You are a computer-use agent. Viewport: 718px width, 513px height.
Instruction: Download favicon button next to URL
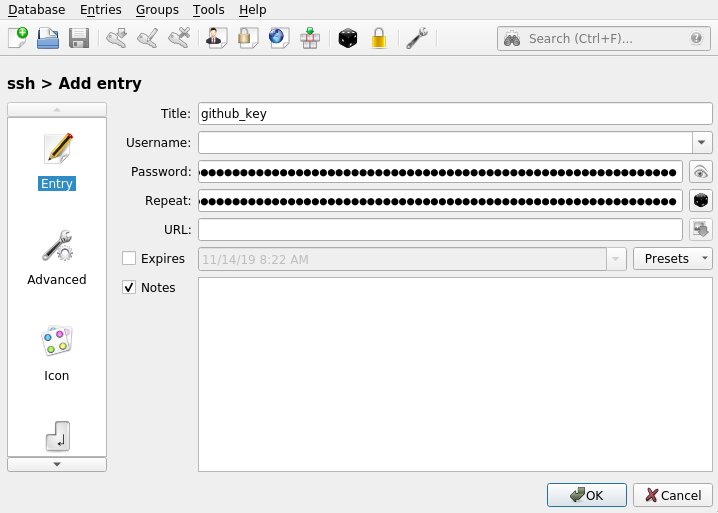click(x=701, y=229)
